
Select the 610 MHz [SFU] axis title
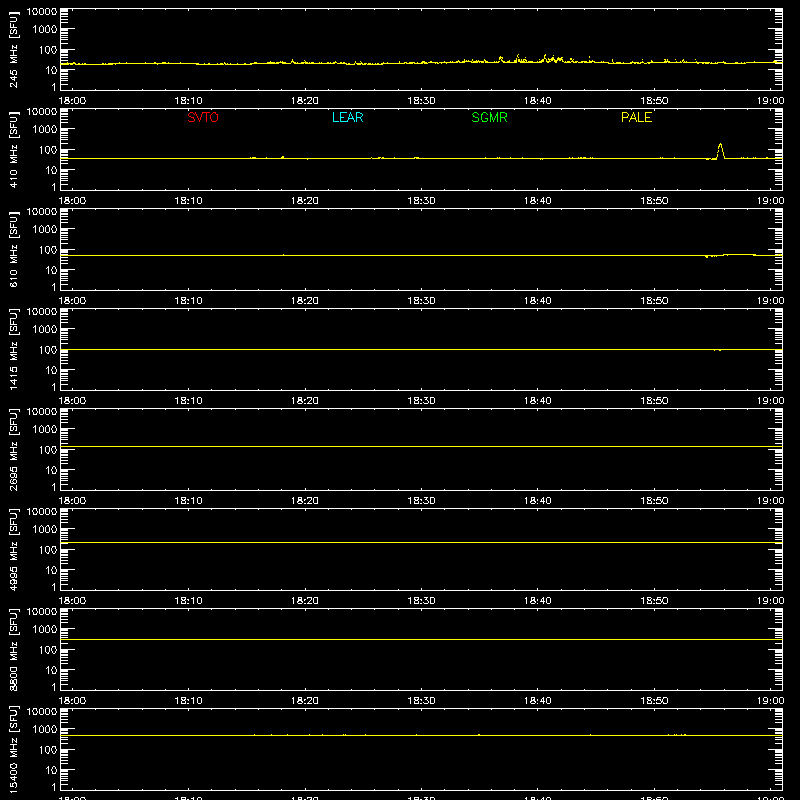pos(14,249)
